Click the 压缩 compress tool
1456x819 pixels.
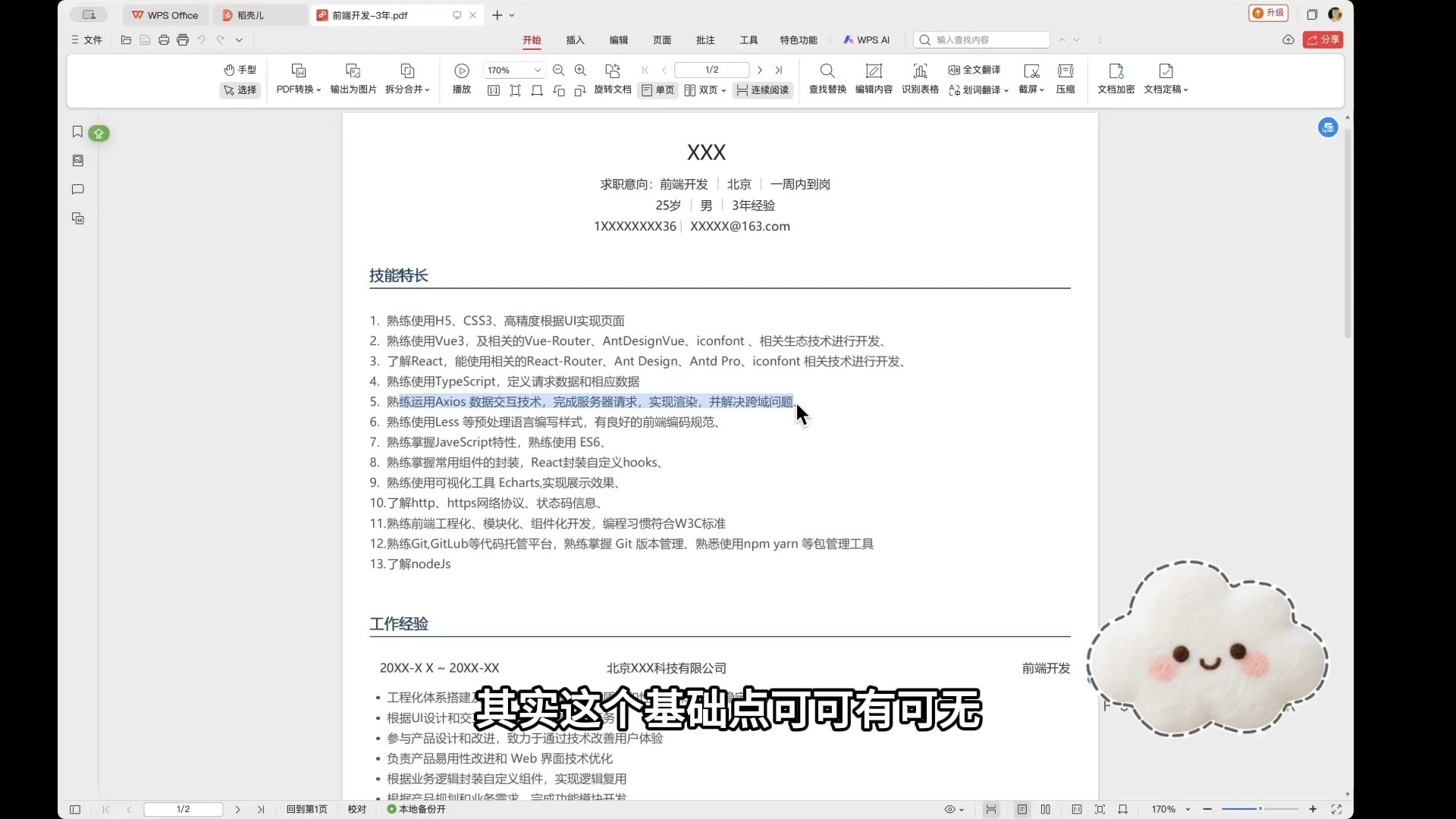tap(1065, 80)
